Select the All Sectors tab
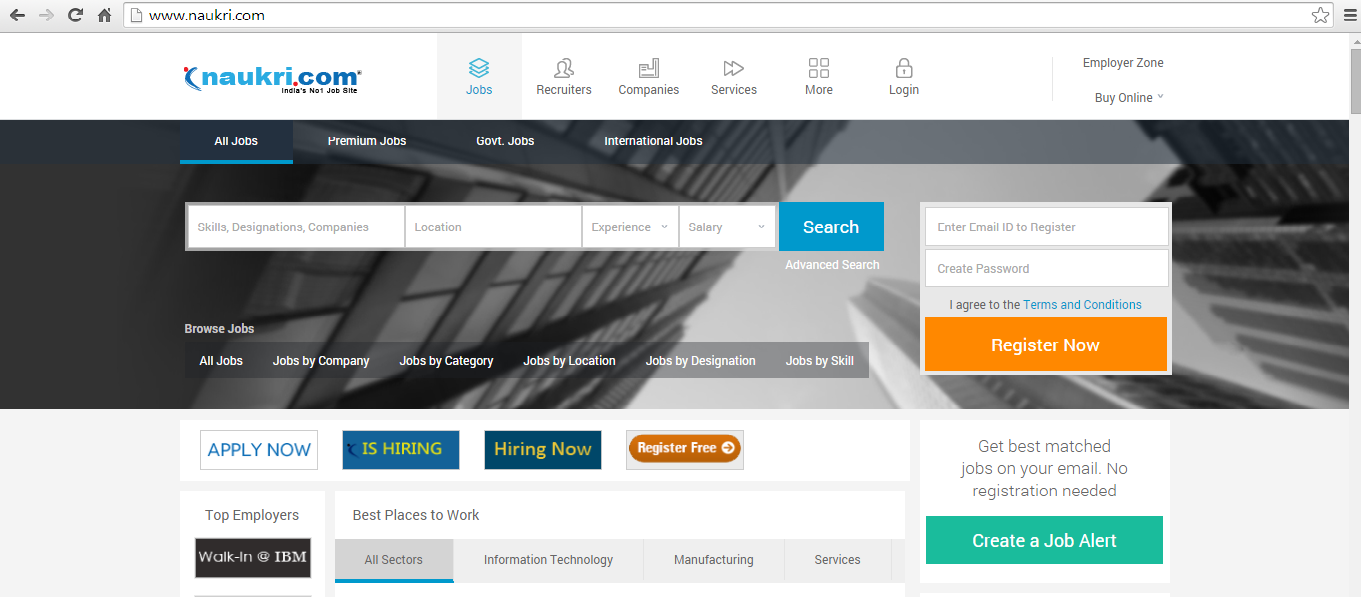The width and height of the screenshot is (1361, 597). click(394, 560)
